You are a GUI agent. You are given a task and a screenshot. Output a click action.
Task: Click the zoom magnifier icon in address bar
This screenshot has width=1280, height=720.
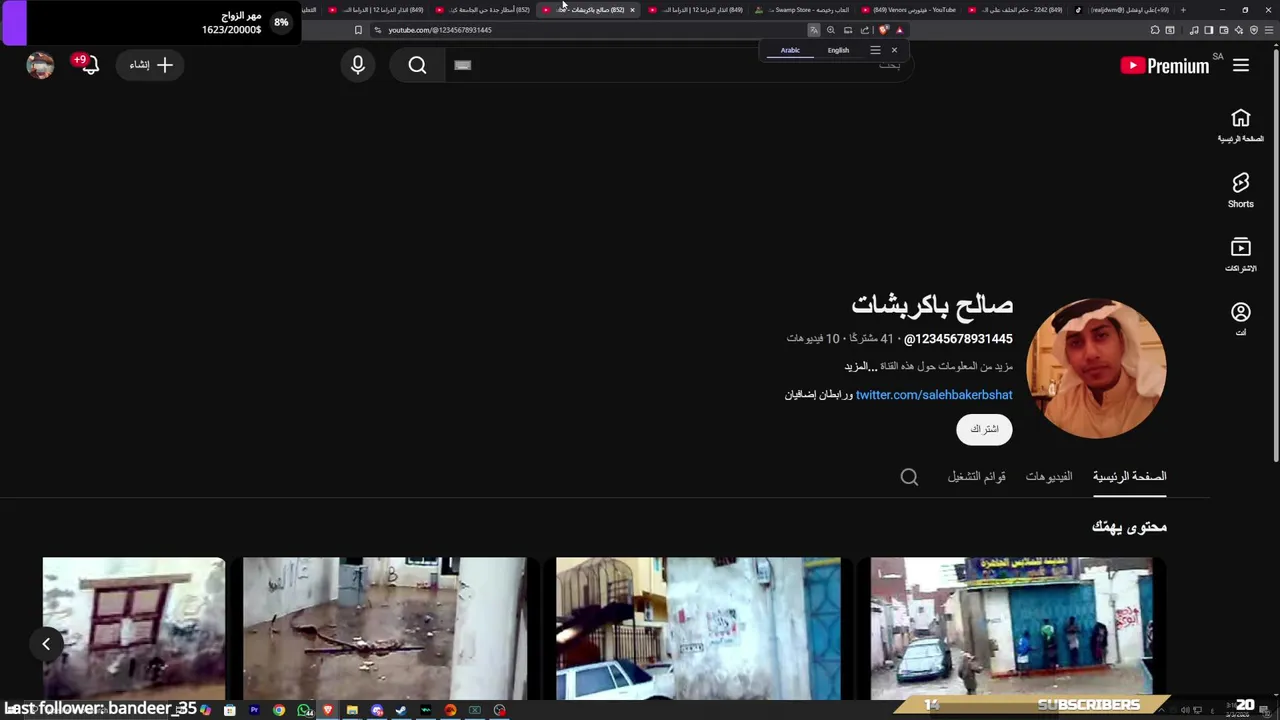point(831,30)
